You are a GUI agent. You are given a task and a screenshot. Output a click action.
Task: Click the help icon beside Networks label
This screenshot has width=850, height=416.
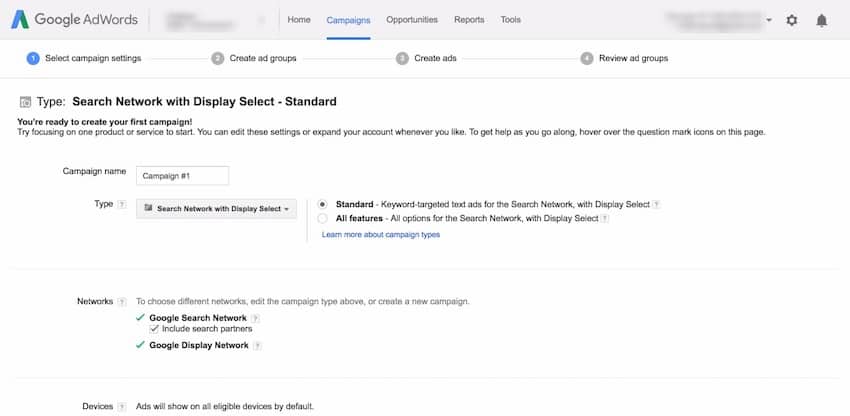pos(122,301)
